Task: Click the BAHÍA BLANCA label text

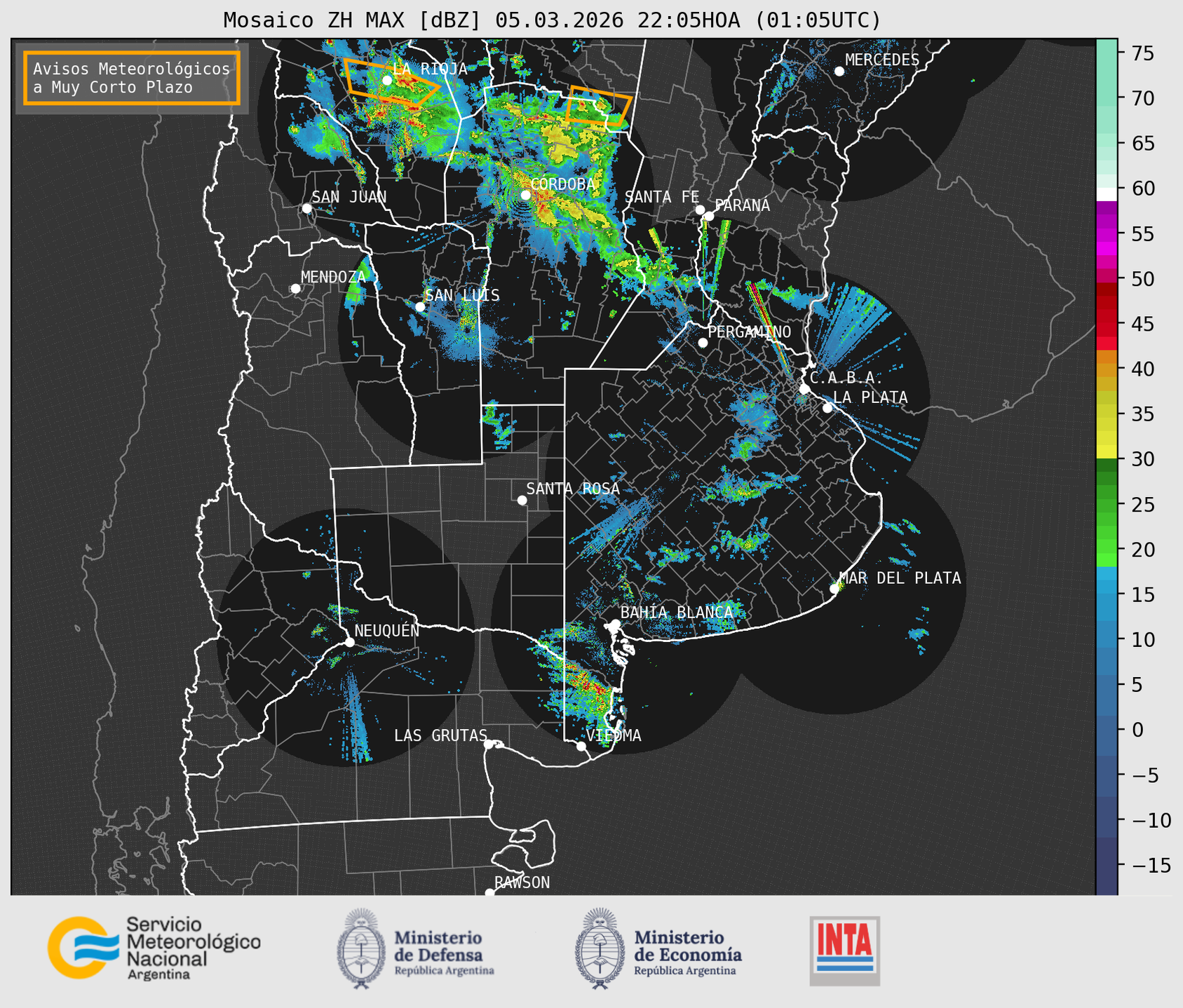Action: (677, 612)
